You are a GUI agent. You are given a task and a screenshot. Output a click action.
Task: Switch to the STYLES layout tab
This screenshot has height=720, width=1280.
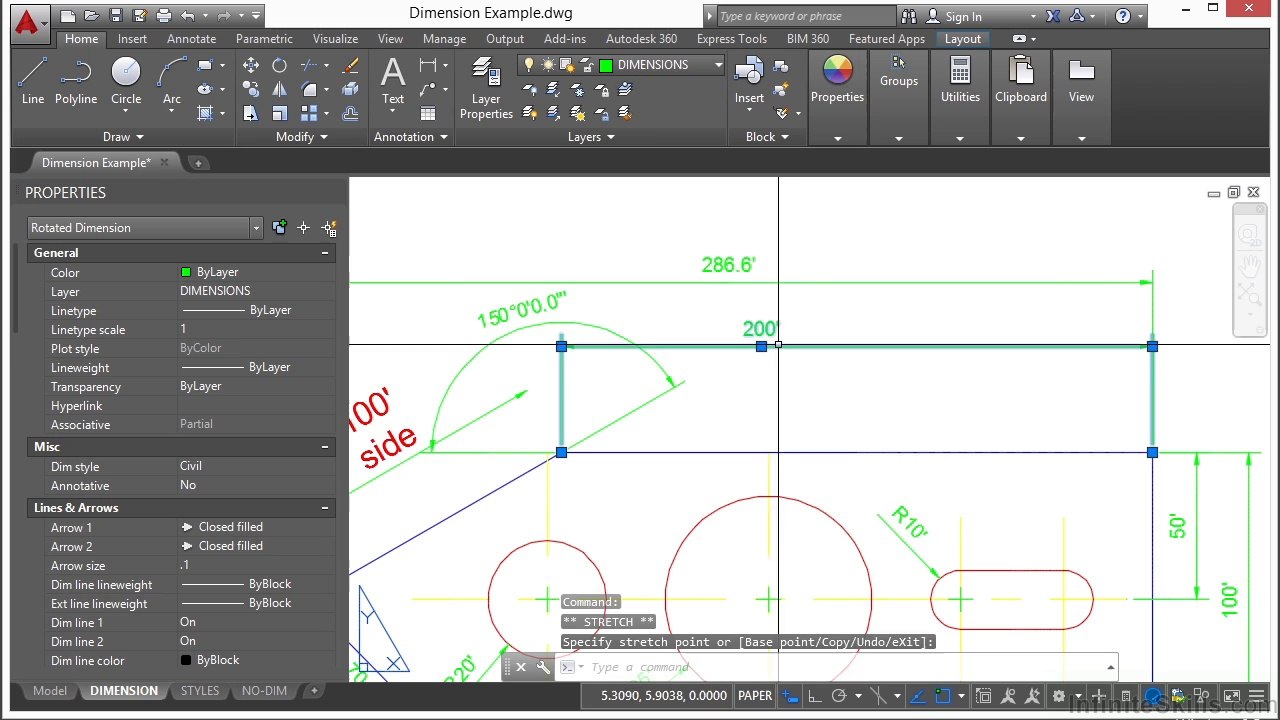[200, 691]
